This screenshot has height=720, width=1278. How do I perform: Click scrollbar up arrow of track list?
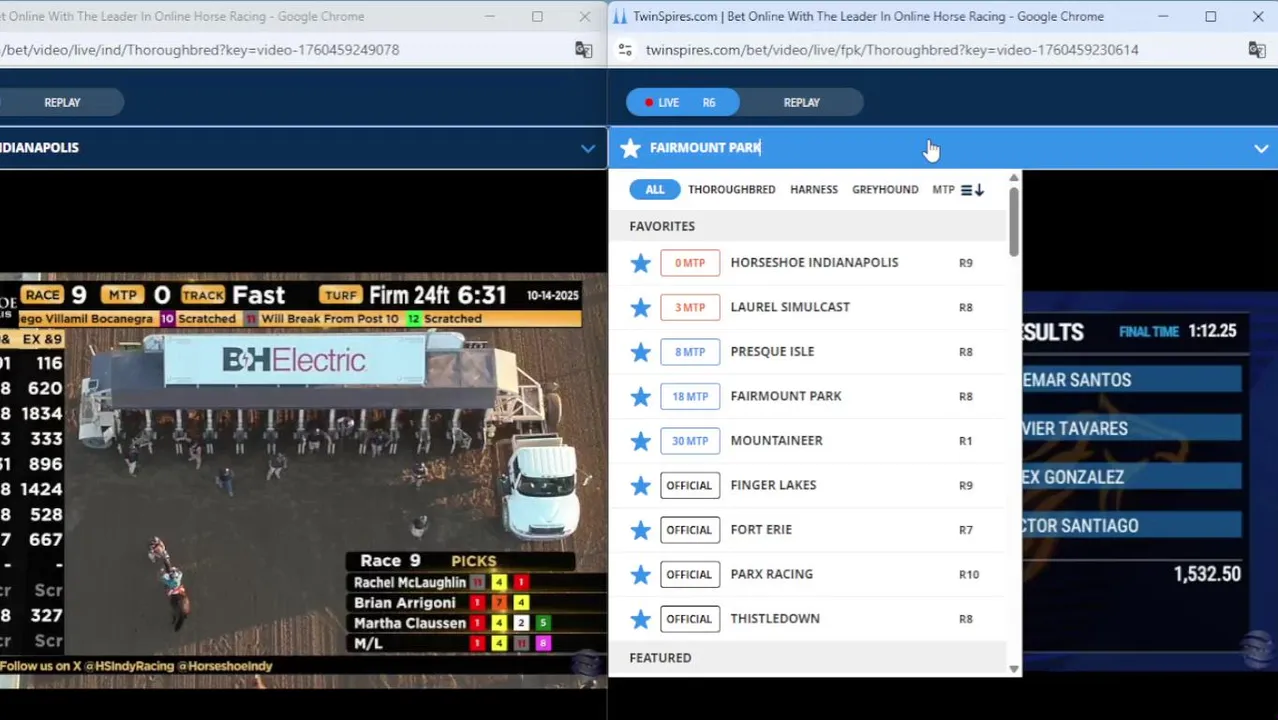click(1014, 178)
